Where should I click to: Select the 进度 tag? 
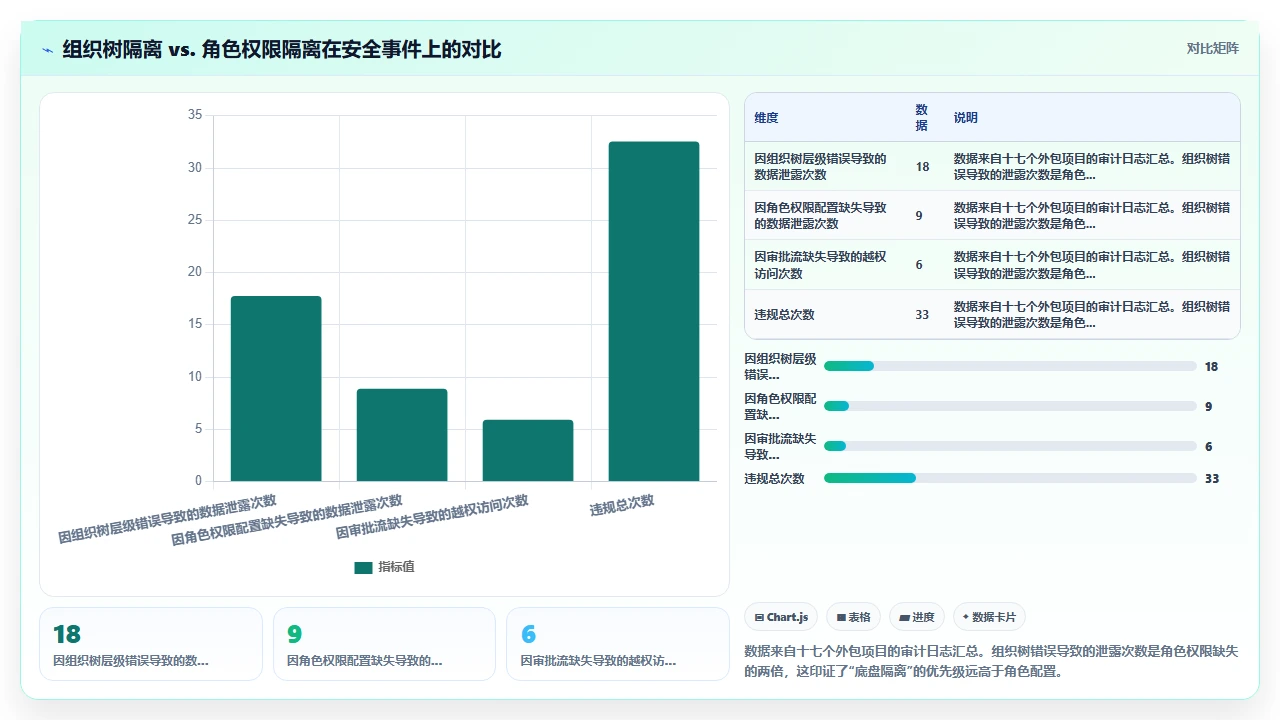tap(917, 617)
